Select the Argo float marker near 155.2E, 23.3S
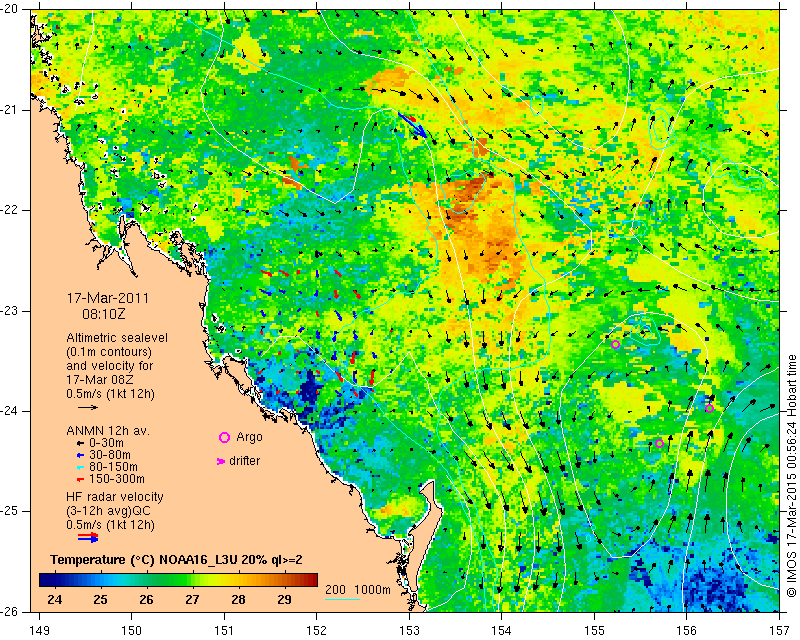The height and width of the screenshot is (640, 800). 615,344
